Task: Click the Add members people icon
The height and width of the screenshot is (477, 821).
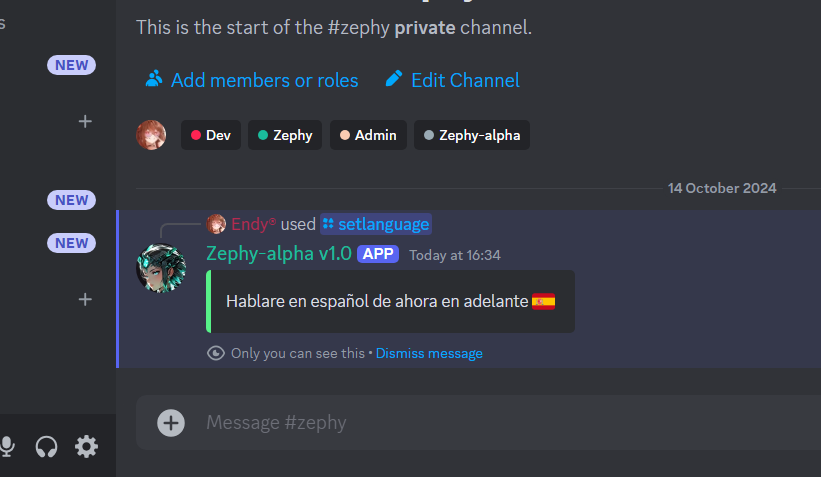Action: [x=153, y=79]
